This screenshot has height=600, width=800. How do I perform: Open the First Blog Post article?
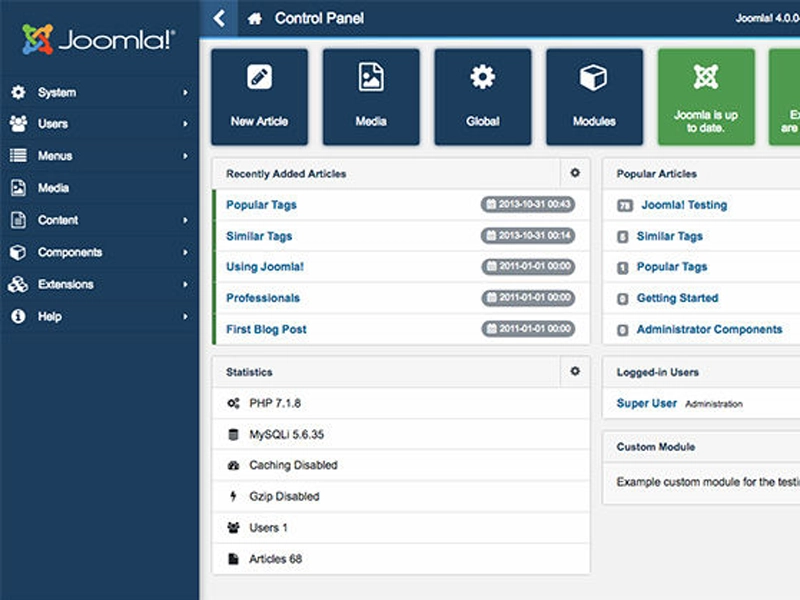pyautogui.click(x=266, y=330)
